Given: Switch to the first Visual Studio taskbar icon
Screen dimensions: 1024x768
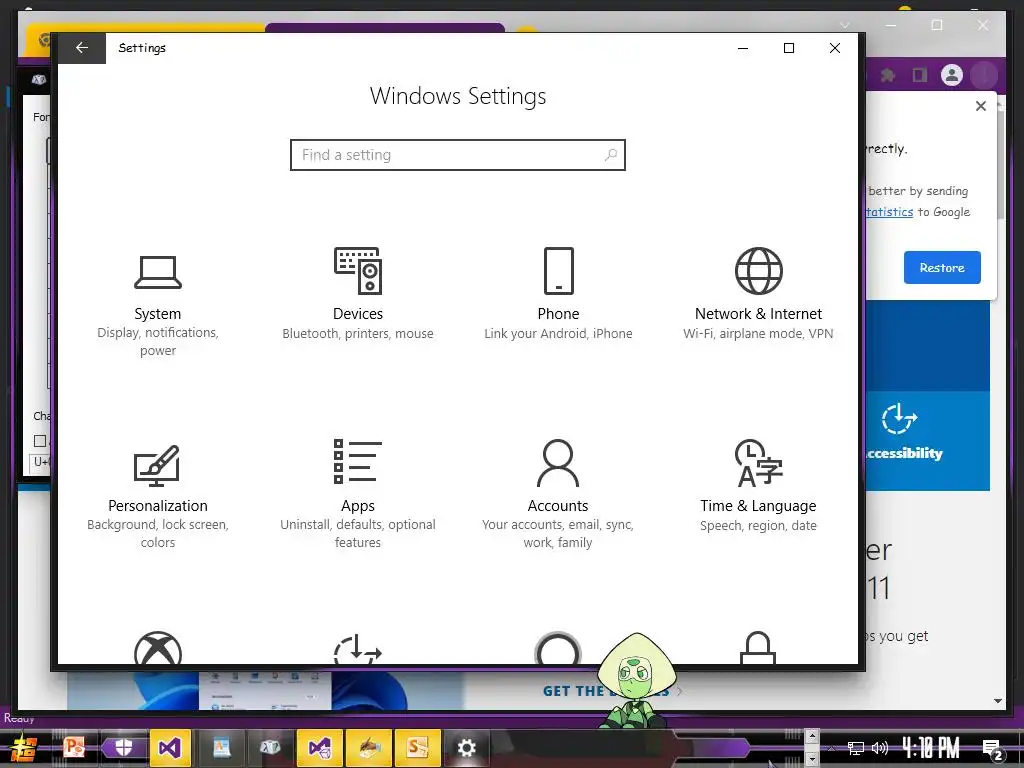Looking at the screenshot, I should 170,747.
